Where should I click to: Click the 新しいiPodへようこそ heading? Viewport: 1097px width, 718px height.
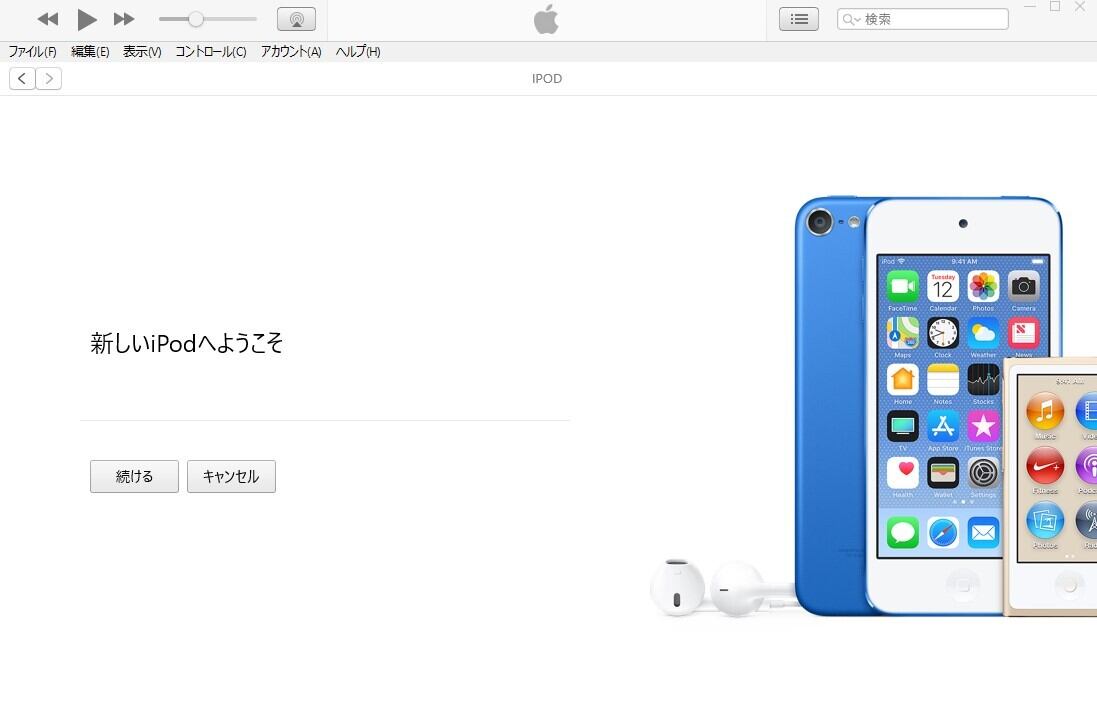tap(186, 343)
